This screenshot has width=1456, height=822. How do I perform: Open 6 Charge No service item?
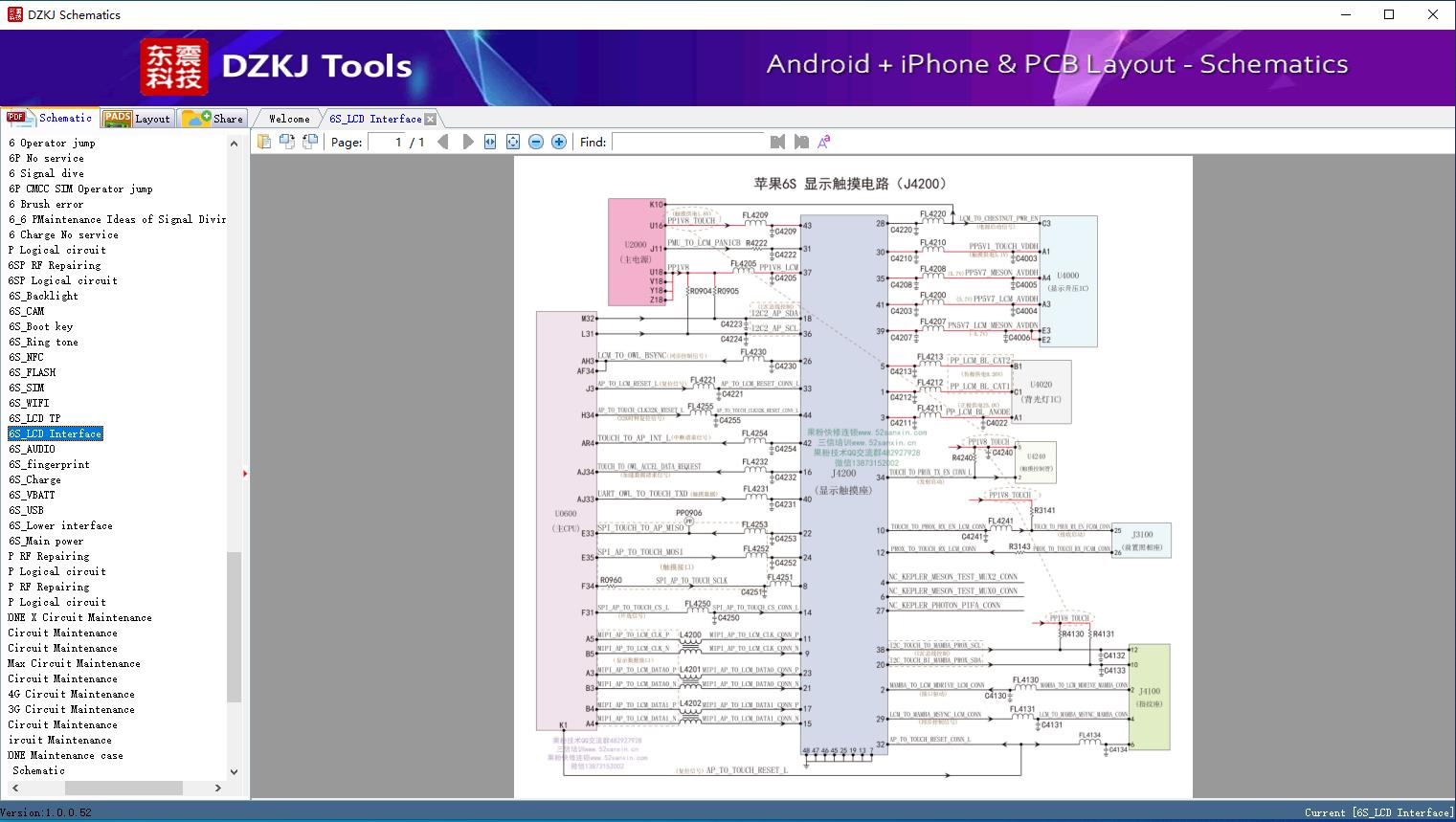(63, 234)
